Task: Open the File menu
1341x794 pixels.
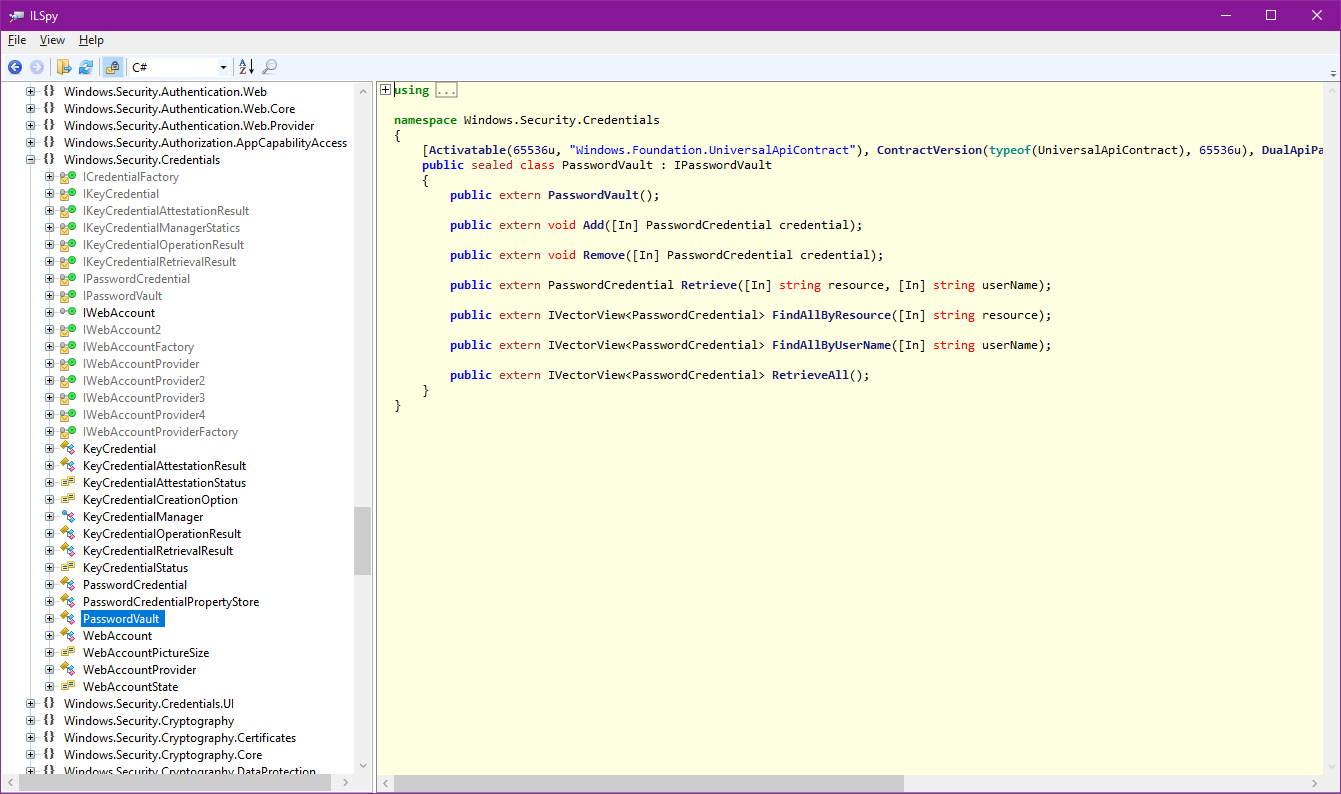Action: pyautogui.click(x=17, y=40)
